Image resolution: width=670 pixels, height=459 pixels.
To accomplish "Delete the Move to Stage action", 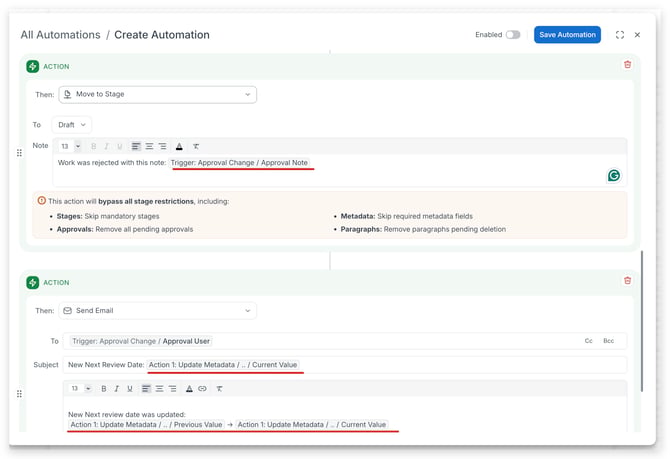I will click(627, 65).
